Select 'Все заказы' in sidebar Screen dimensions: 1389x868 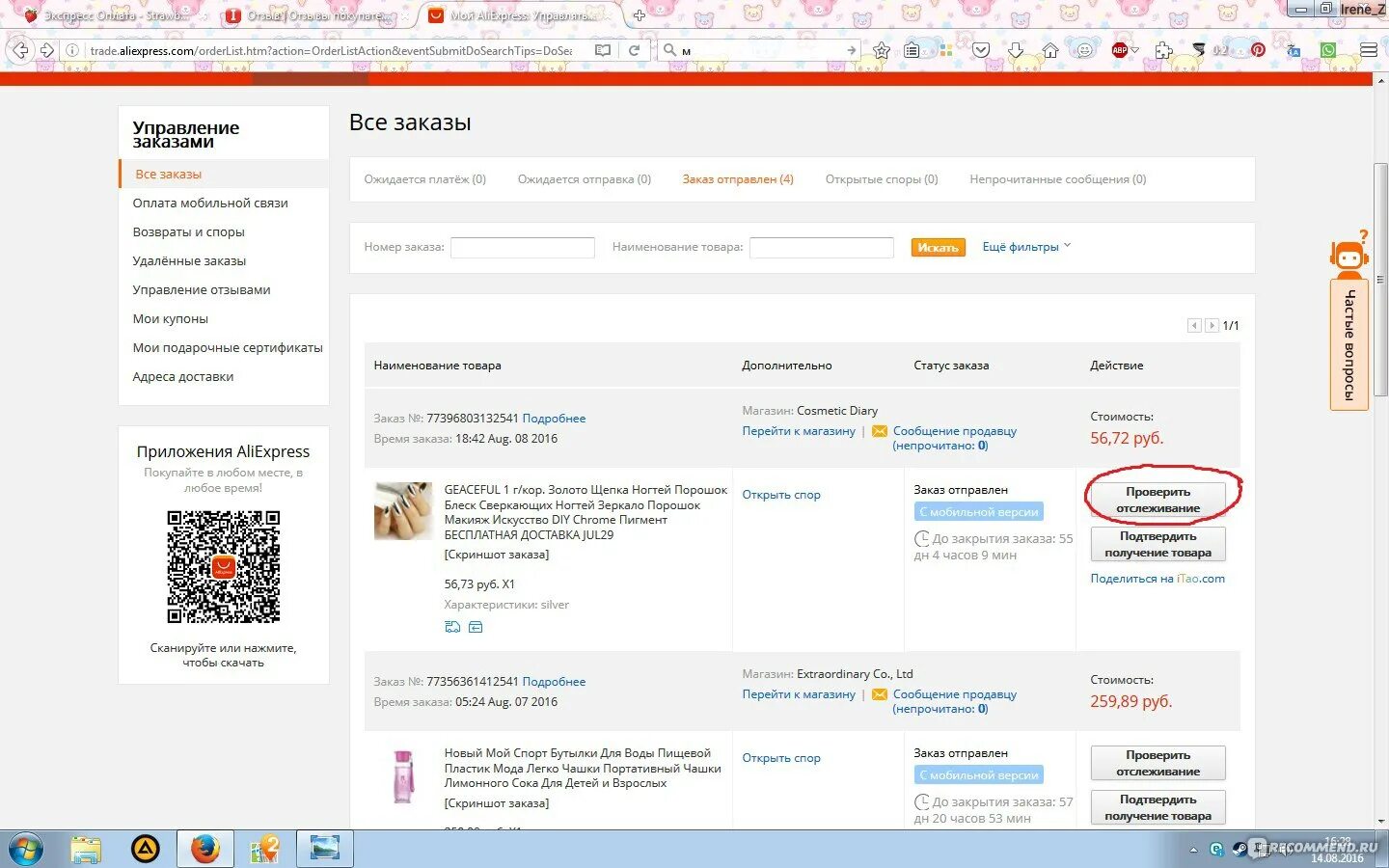[169, 175]
